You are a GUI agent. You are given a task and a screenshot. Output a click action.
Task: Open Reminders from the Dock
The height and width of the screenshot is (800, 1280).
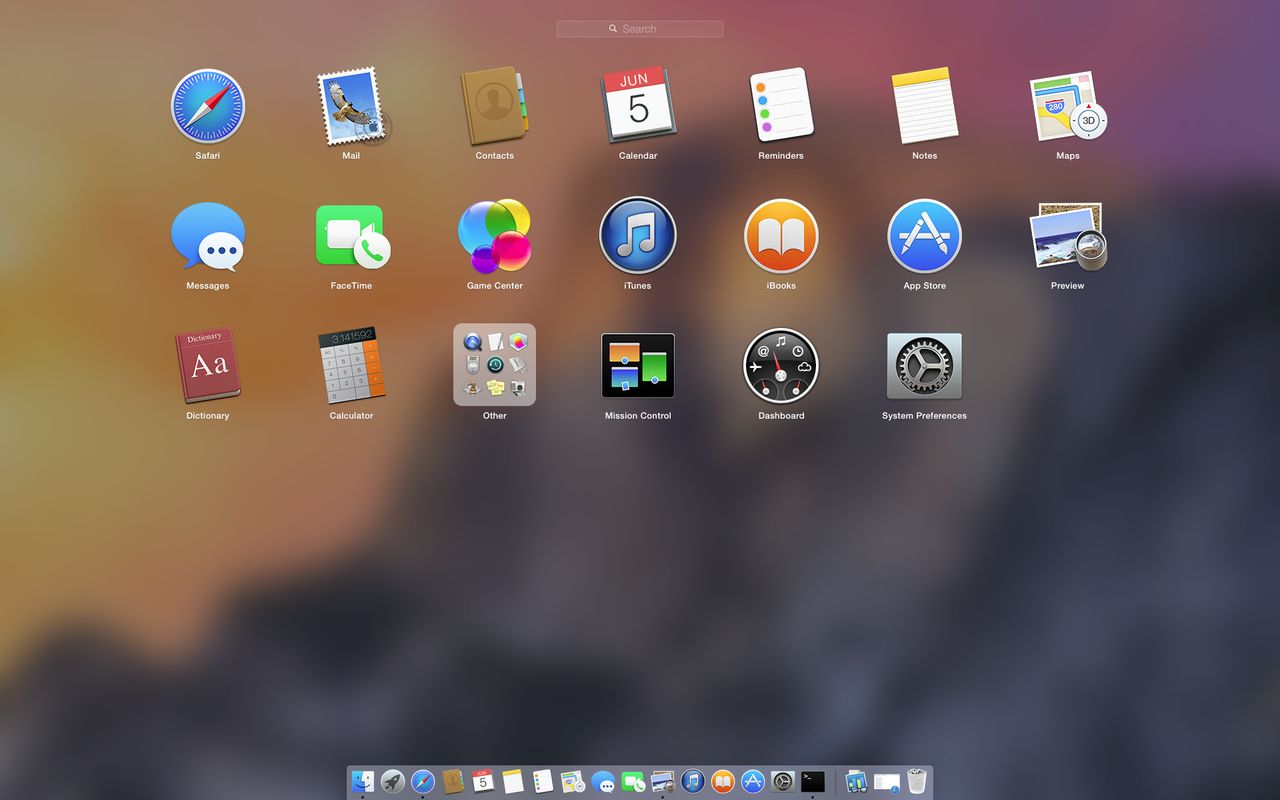[543, 781]
